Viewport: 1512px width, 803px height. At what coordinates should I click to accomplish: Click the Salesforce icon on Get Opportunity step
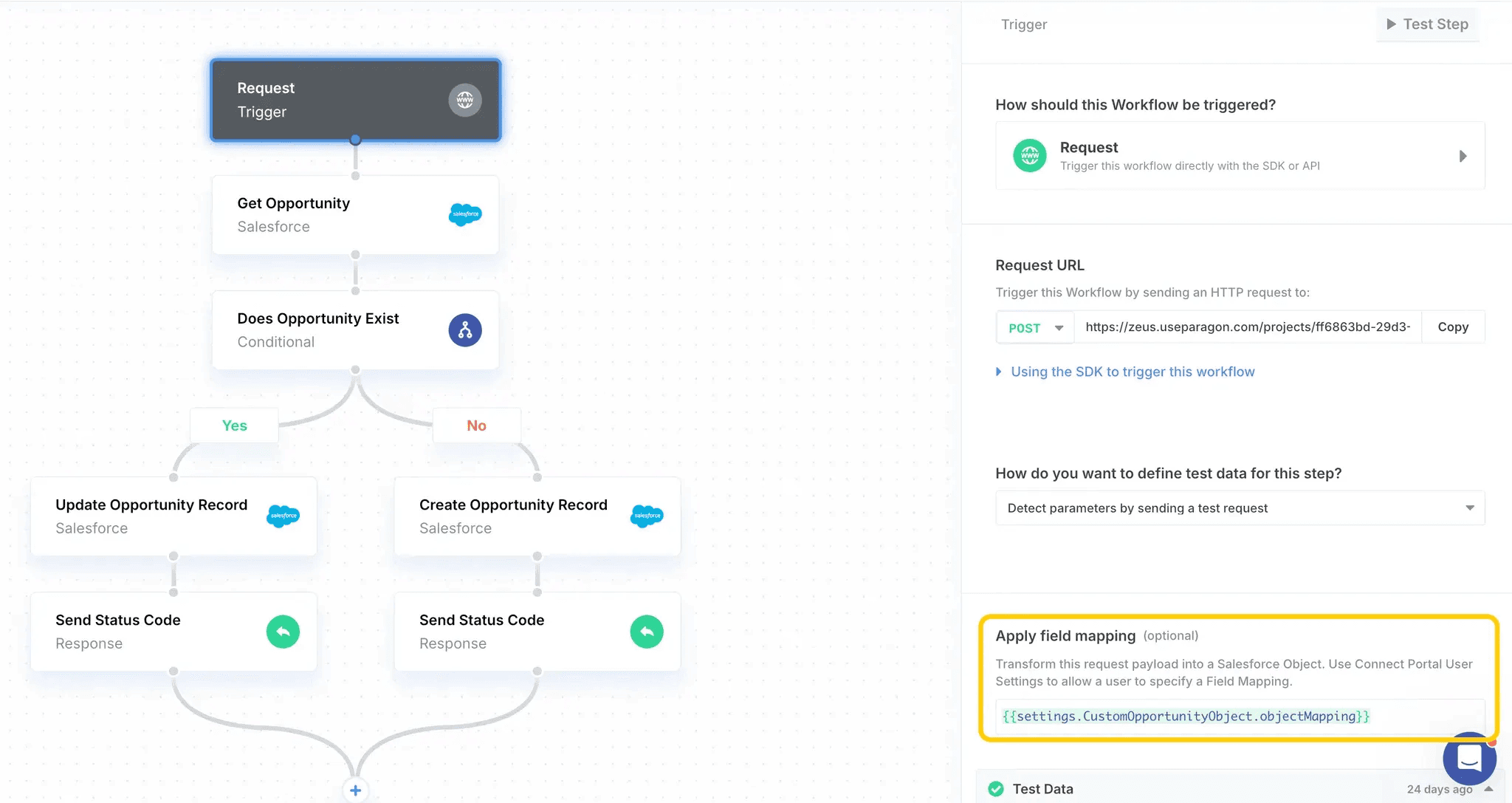(465, 214)
